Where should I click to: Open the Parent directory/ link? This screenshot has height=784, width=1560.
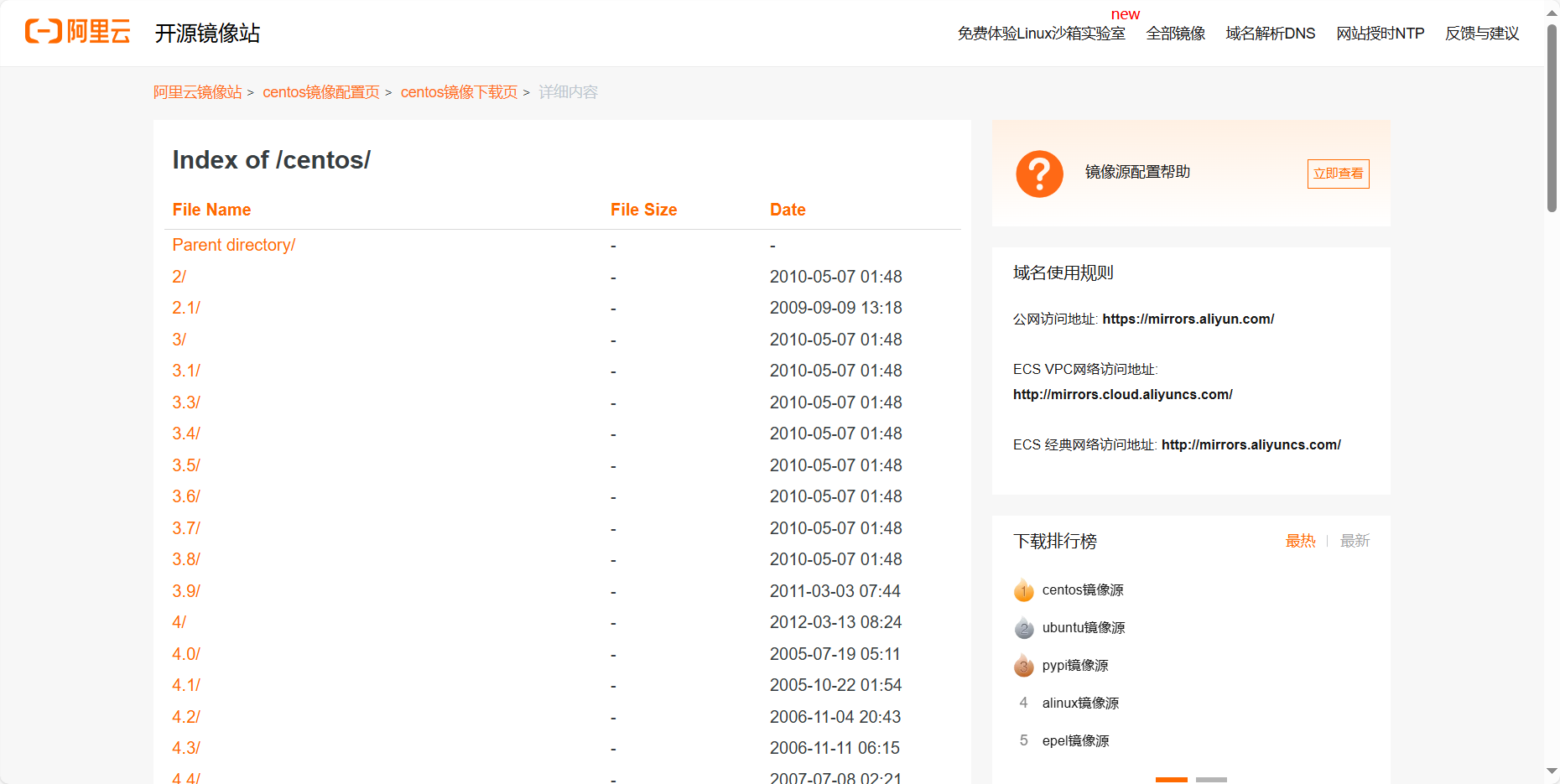[x=234, y=245]
